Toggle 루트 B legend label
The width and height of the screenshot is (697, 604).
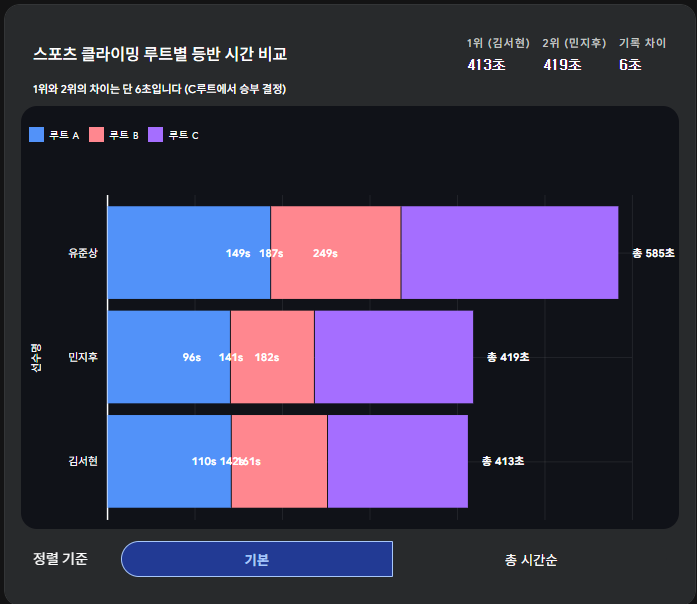[124, 136]
